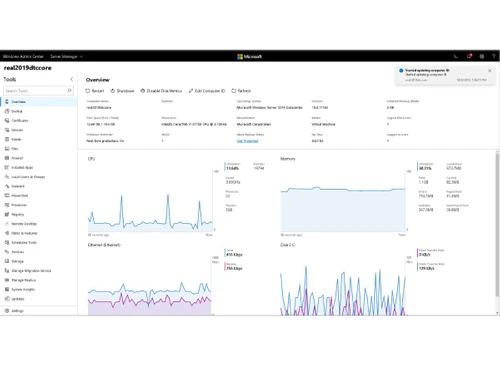Open Scheduled Tasks
The width and height of the screenshot is (500, 375).
(39, 242)
